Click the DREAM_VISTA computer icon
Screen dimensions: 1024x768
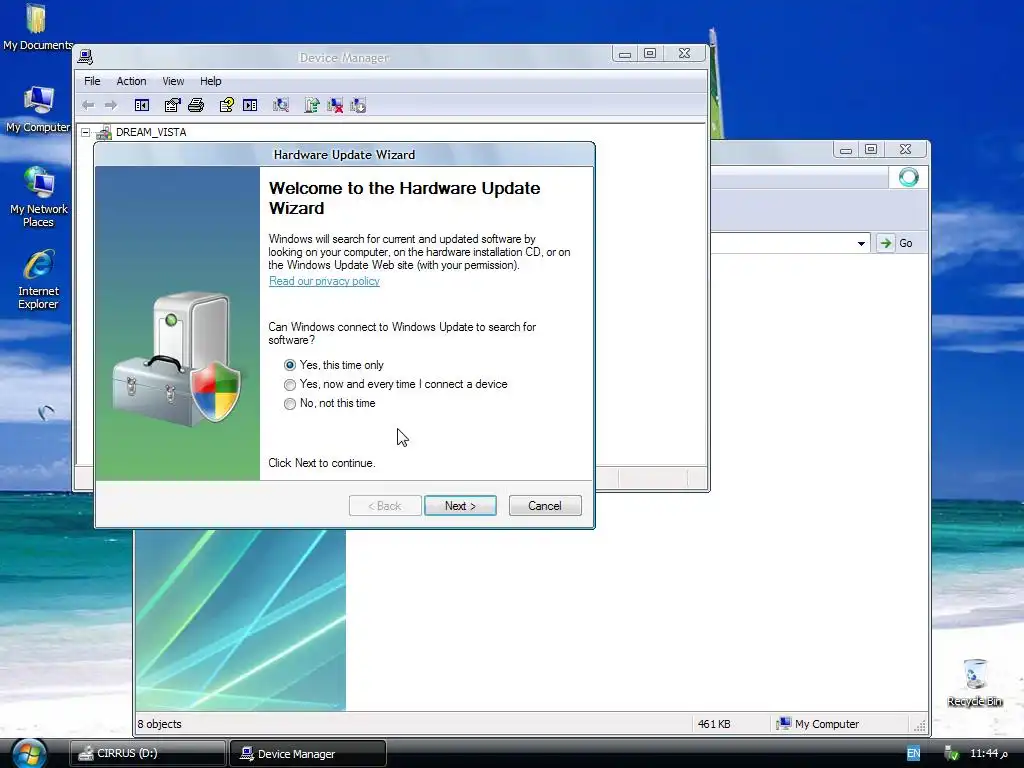click(104, 133)
